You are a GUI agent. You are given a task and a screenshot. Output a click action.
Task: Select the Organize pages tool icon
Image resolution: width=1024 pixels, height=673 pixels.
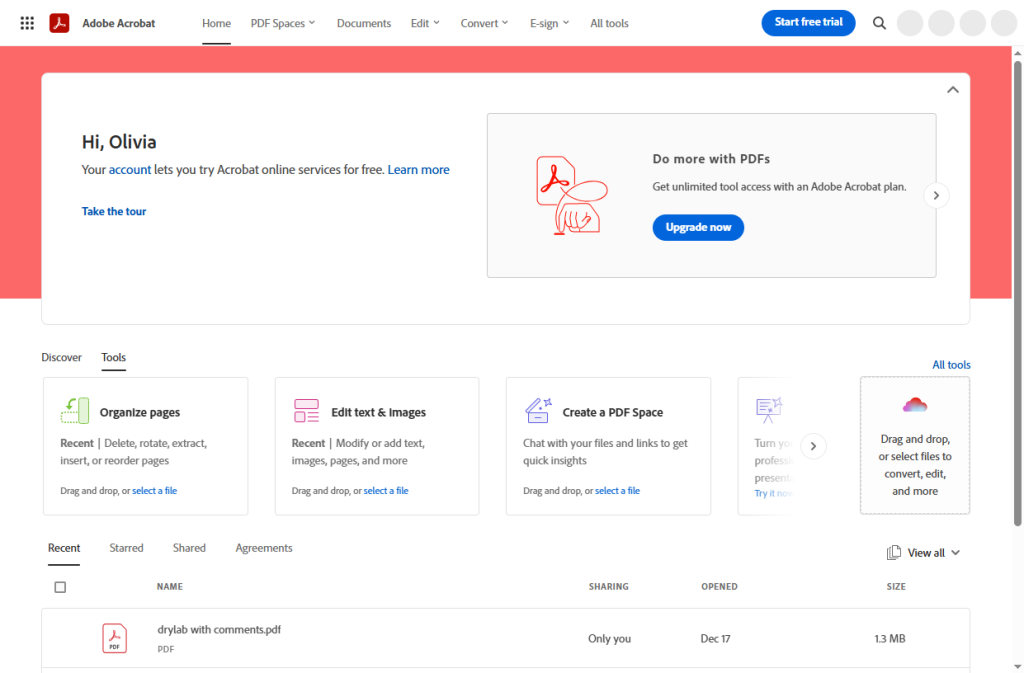(x=75, y=410)
